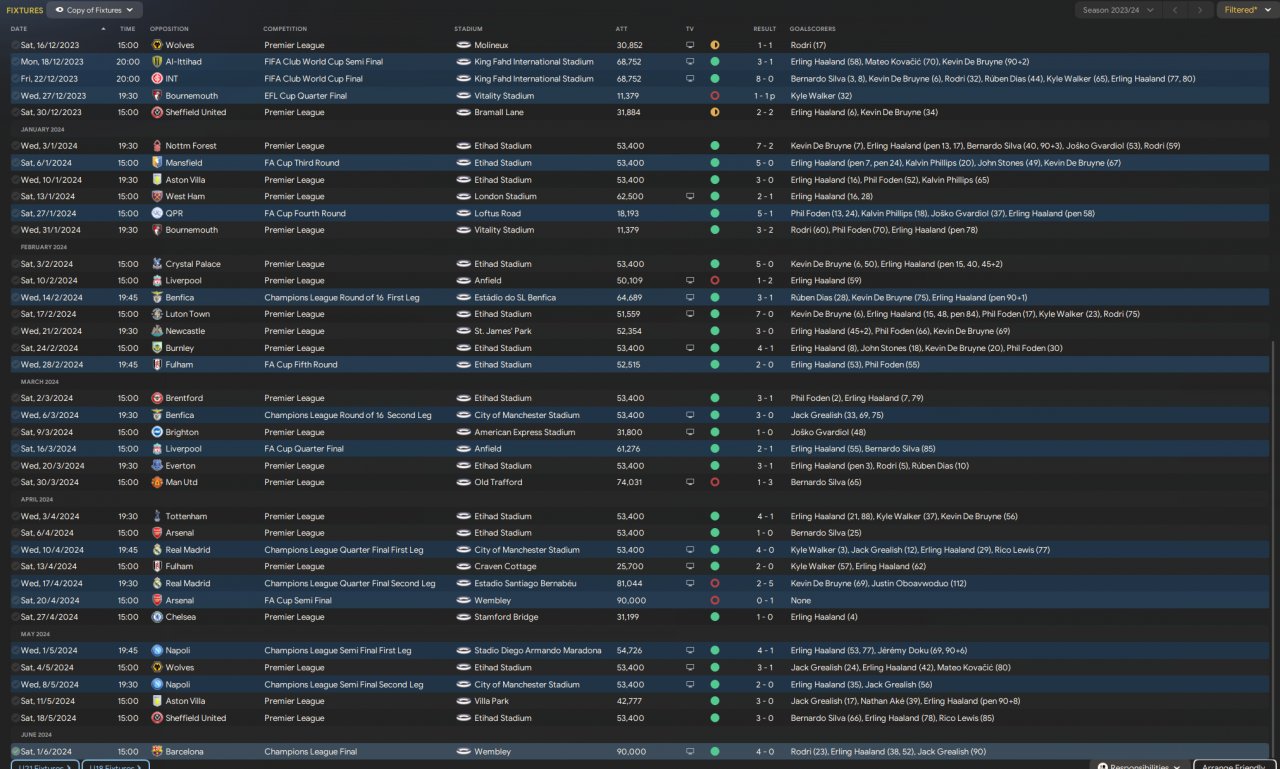Screen dimensions: 1280x769
Task: Click the West Ham club badge
Action: [x=157, y=197]
